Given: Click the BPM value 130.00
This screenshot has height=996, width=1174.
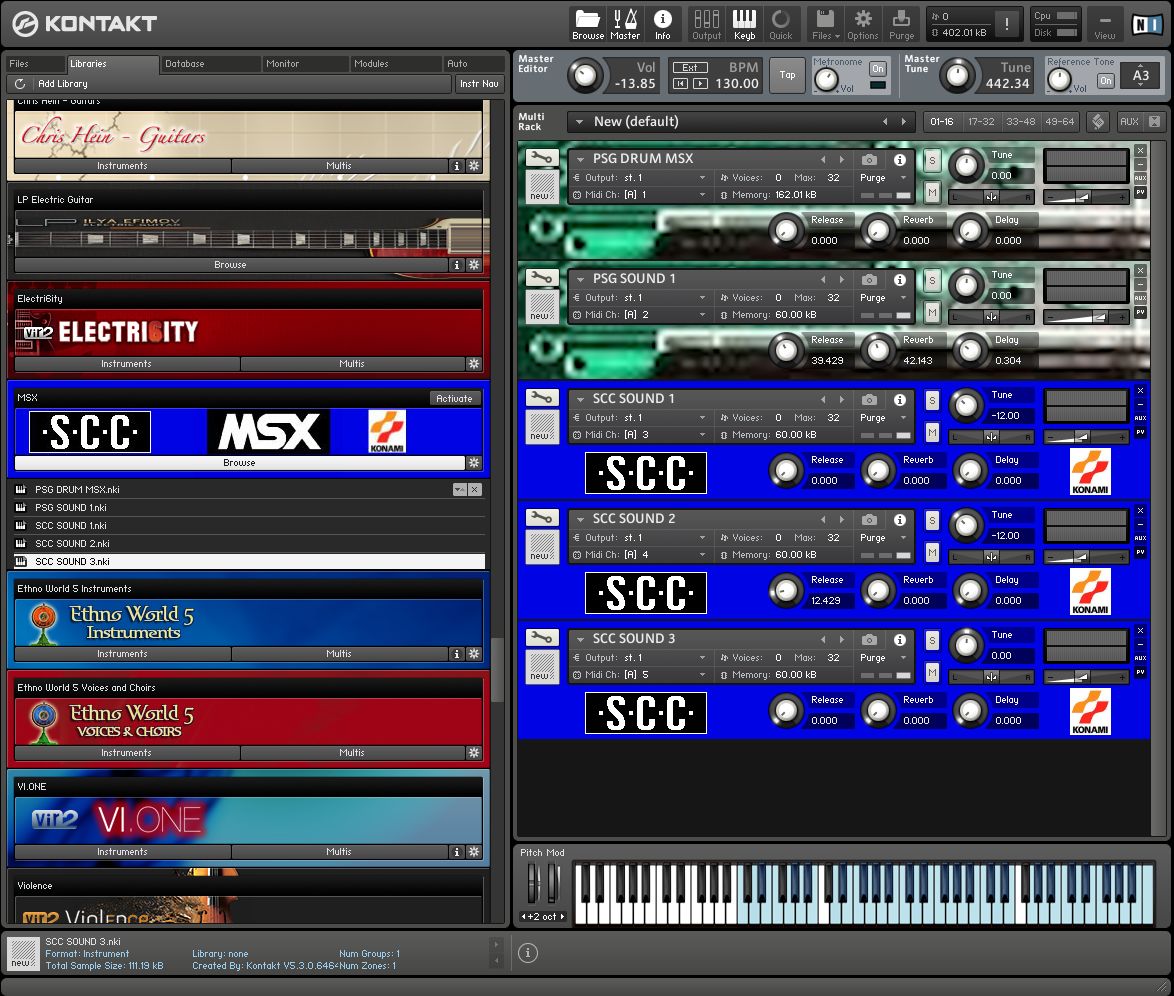Looking at the screenshot, I should [x=737, y=83].
